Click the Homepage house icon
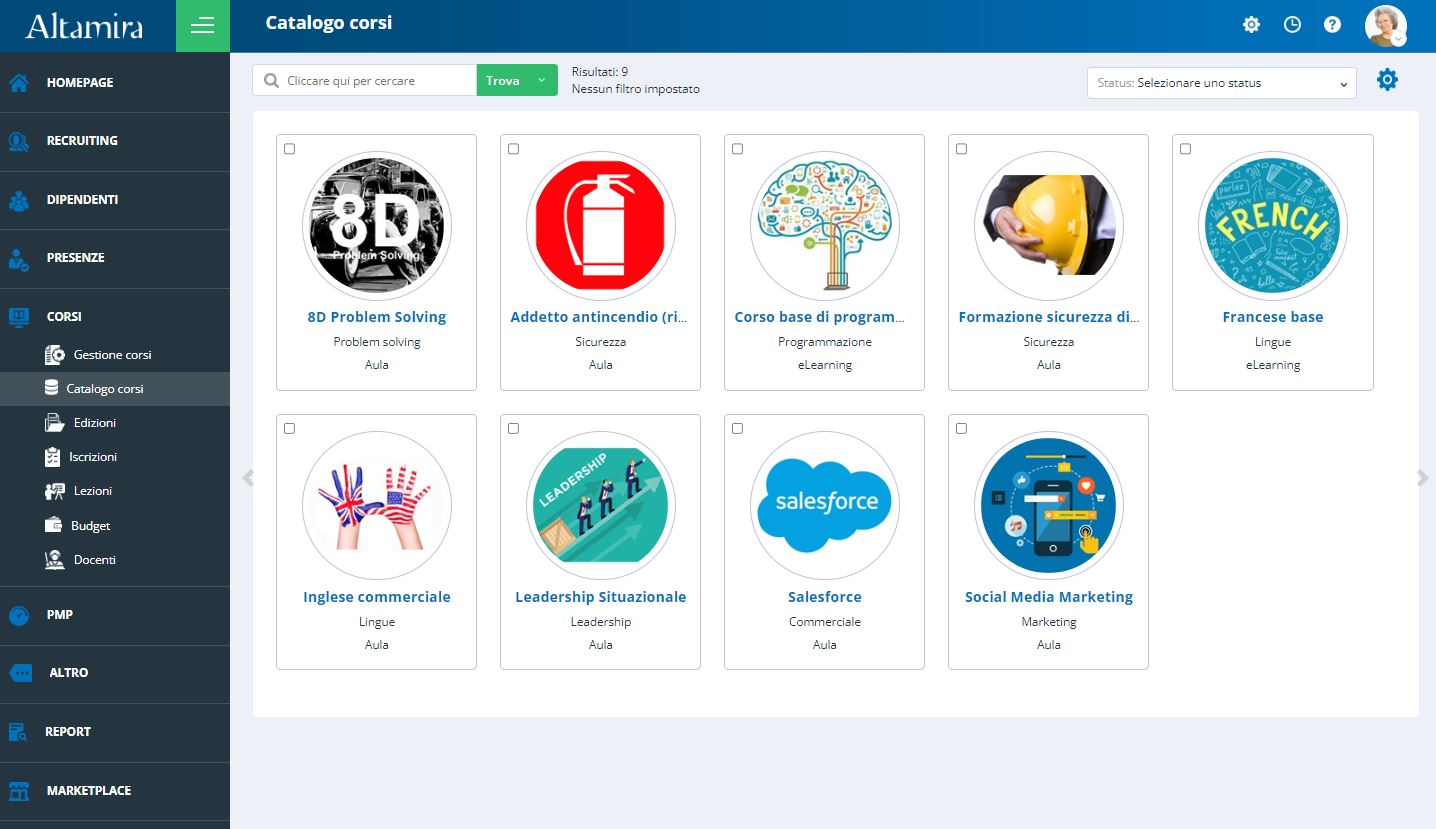The width and height of the screenshot is (1436, 829). (19, 83)
